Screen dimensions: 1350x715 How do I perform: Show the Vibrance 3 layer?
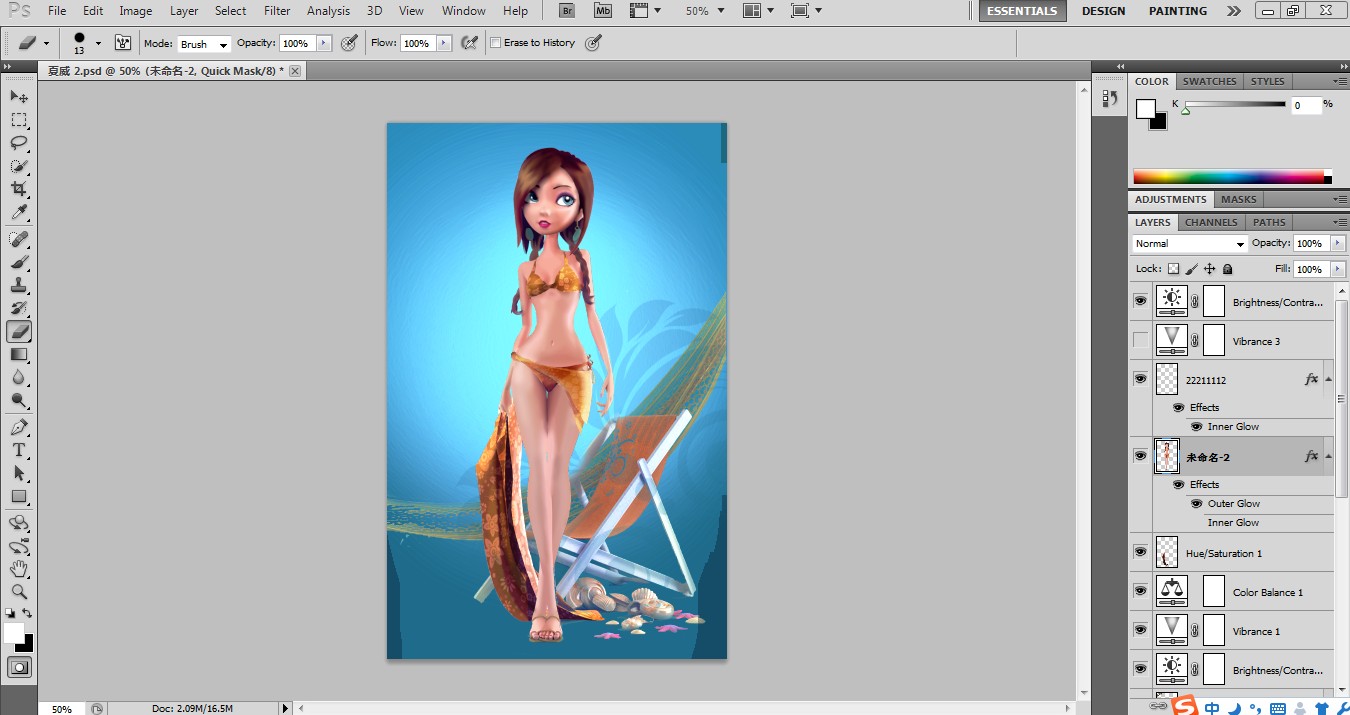click(1140, 340)
